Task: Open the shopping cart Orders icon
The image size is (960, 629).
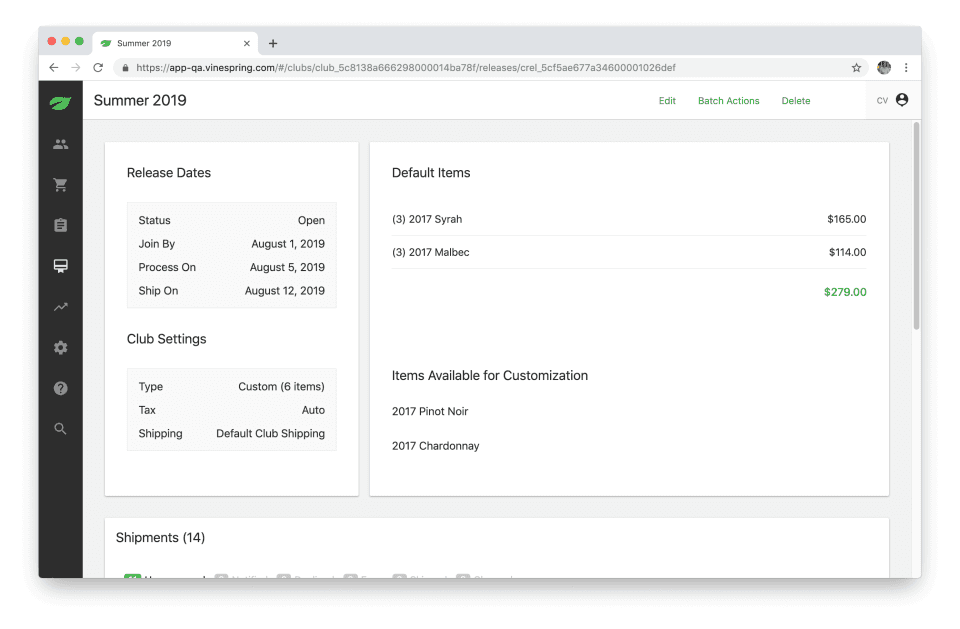Action: pos(60,185)
